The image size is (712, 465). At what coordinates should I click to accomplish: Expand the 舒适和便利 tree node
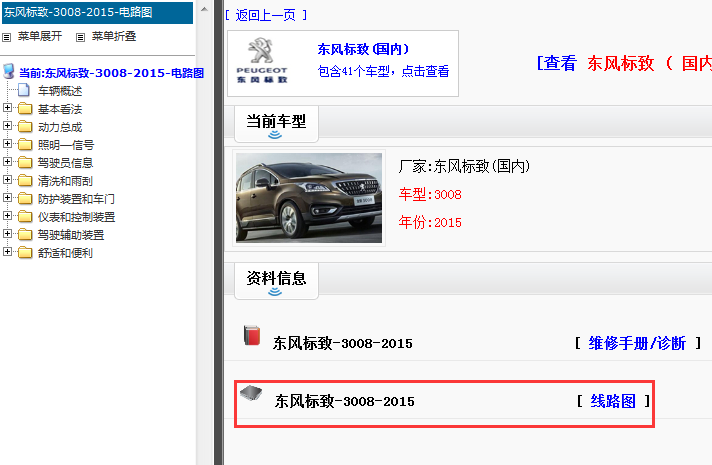(7, 251)
